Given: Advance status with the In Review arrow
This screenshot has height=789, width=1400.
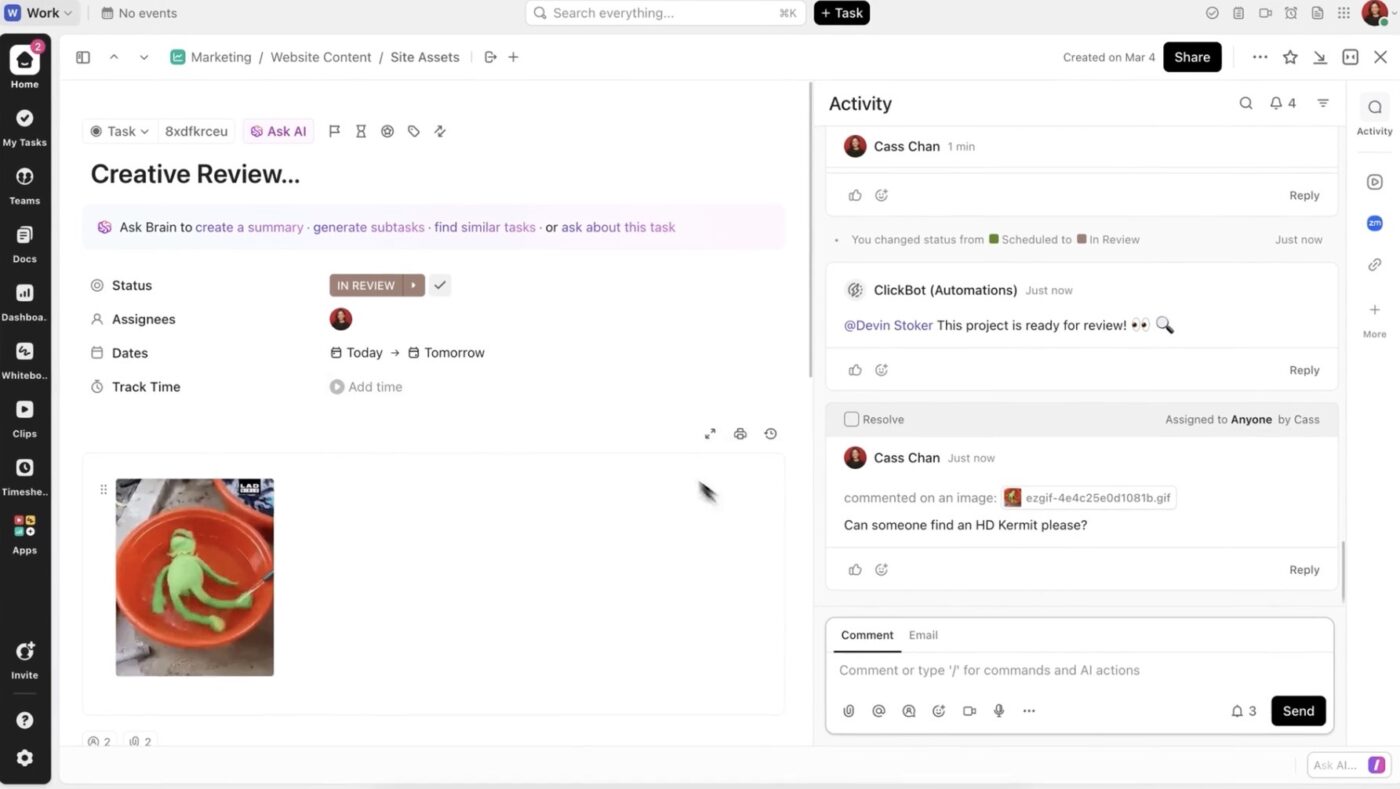Looking at the screenshot, I should click(413, 285).
